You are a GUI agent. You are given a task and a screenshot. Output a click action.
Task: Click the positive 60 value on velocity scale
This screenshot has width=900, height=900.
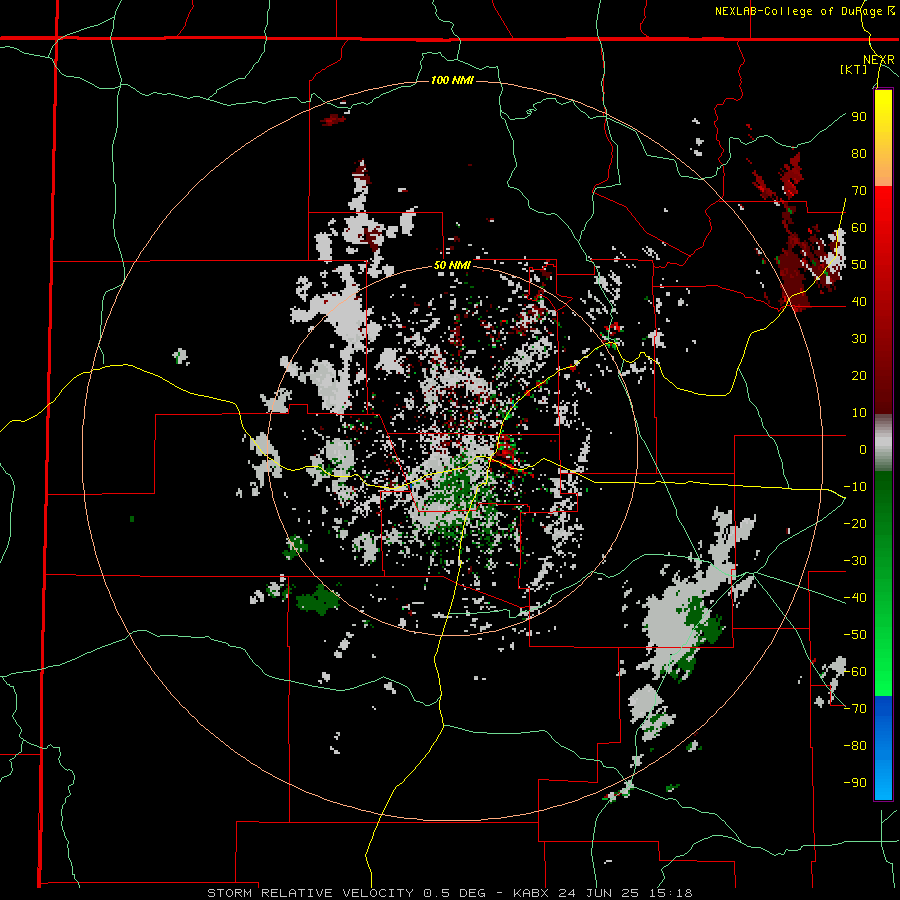coord(859,227)
